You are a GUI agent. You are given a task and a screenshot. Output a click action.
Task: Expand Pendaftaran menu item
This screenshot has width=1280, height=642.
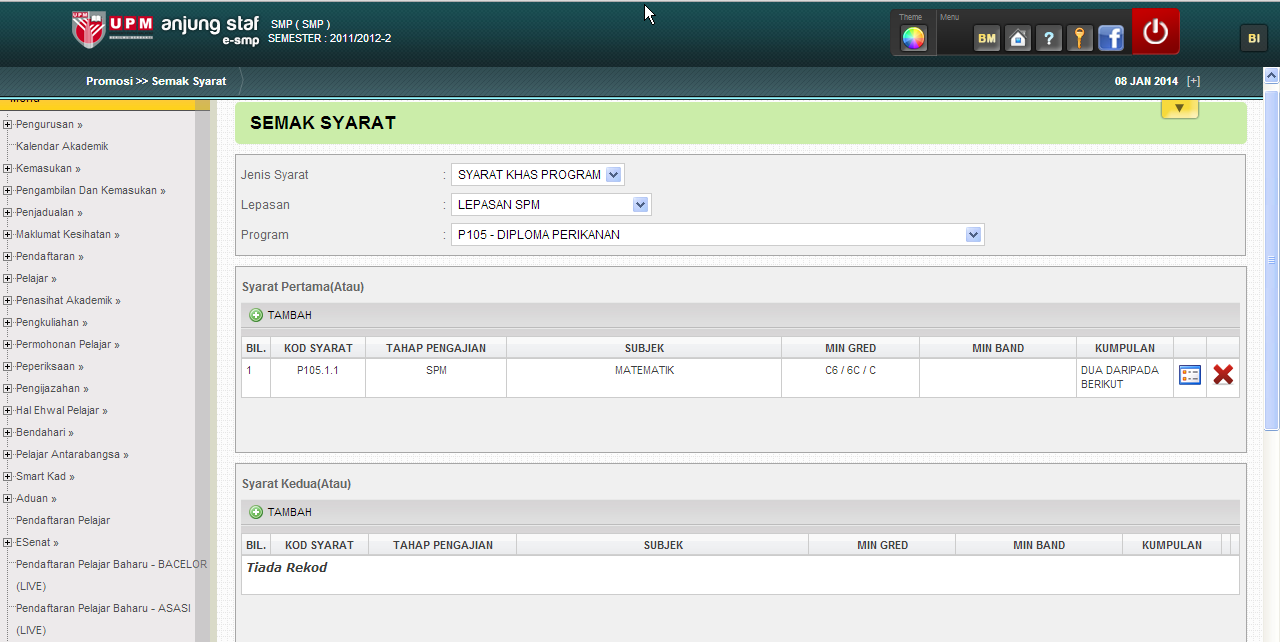pos(49,257)
